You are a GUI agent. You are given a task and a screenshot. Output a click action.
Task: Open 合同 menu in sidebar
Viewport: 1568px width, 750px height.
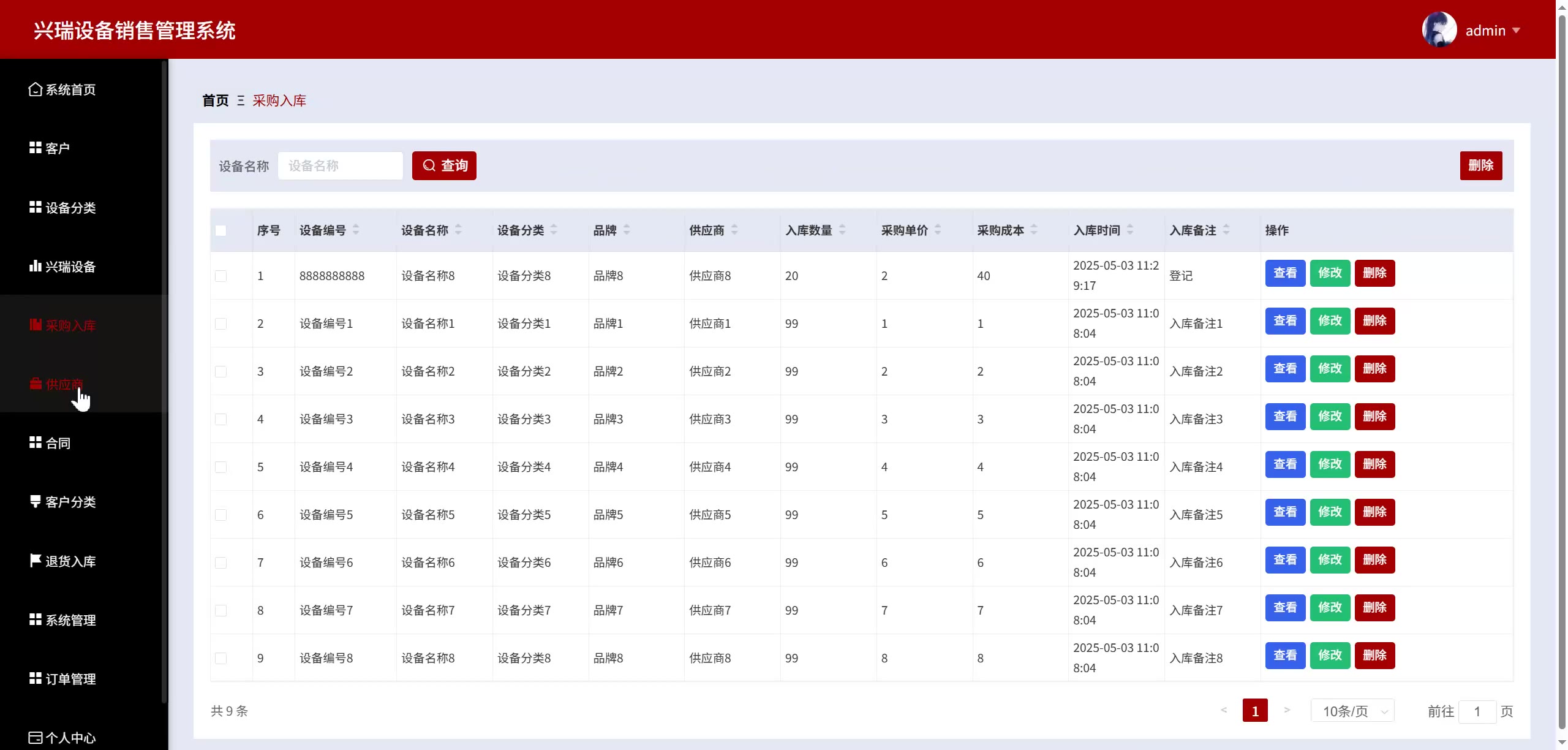click(58, 443)
